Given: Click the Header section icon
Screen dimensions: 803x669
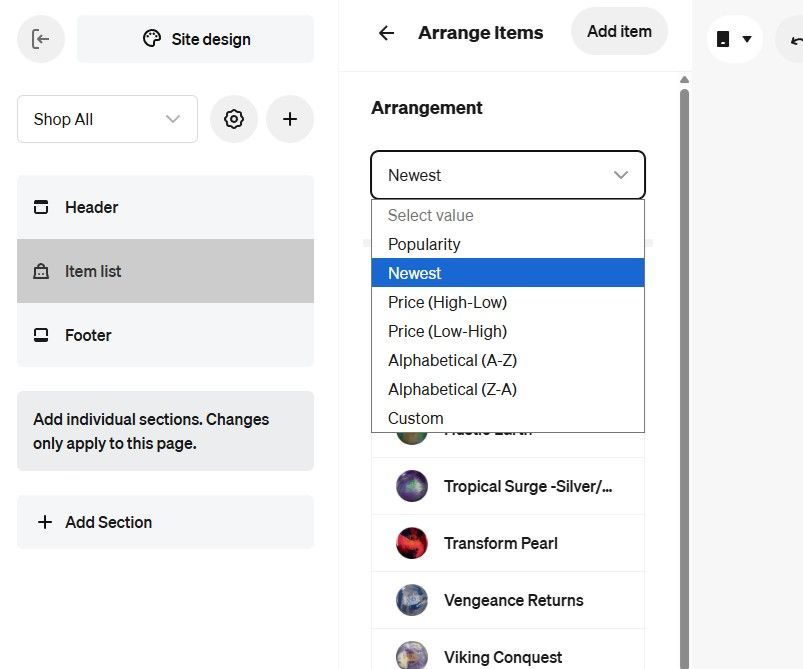Looking at the screenshot, I should [x=41, y=207].
